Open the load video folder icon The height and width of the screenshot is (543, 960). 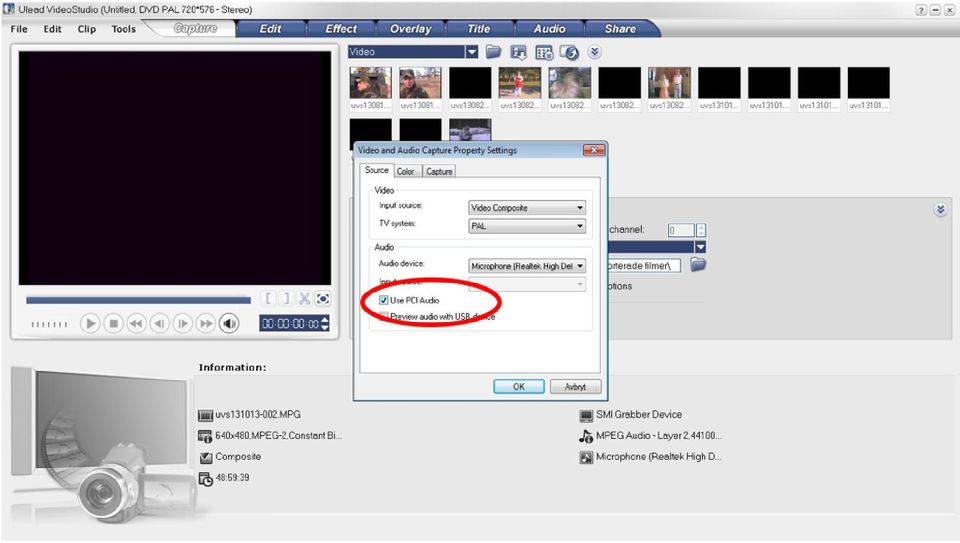coord(493,52)
